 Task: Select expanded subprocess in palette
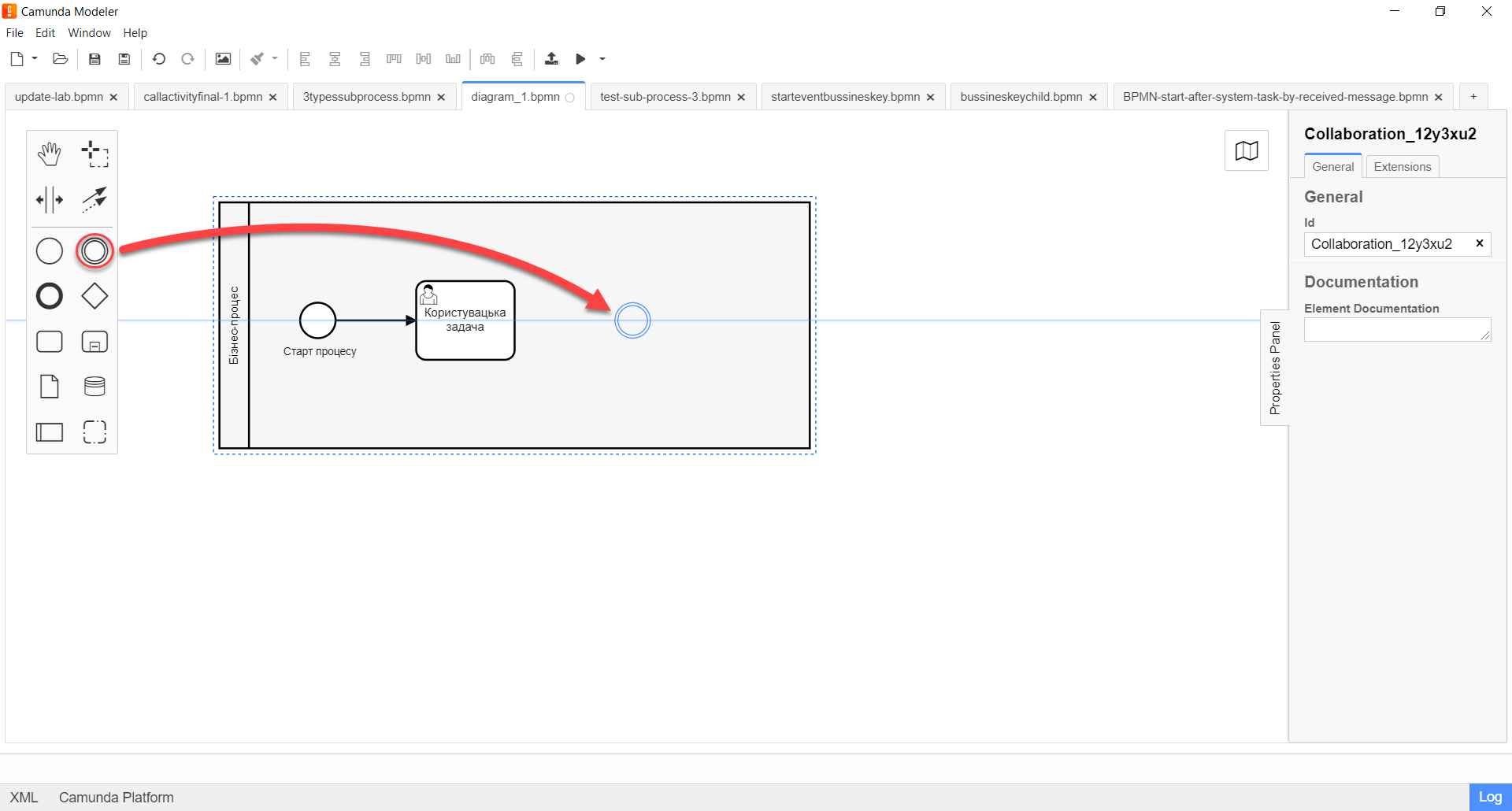click(94, 342)
